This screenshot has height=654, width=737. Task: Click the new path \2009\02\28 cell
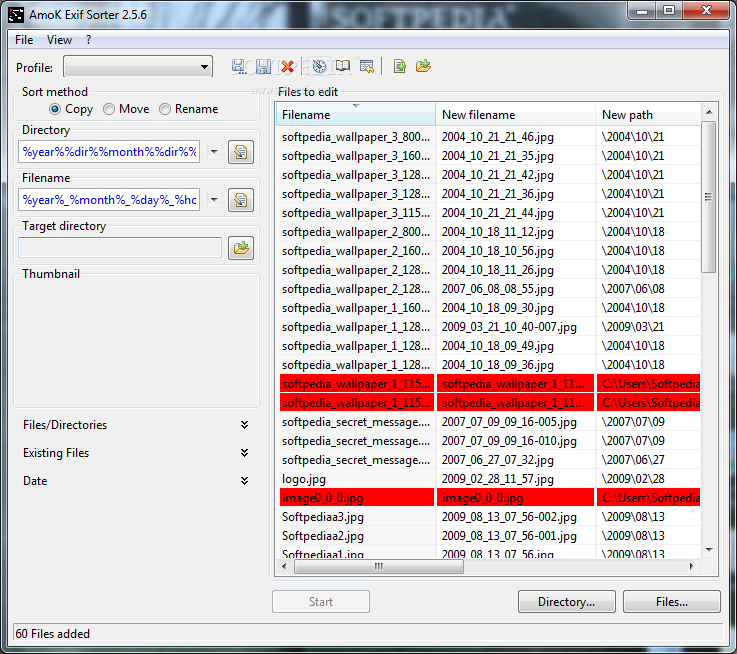[649, 479]
